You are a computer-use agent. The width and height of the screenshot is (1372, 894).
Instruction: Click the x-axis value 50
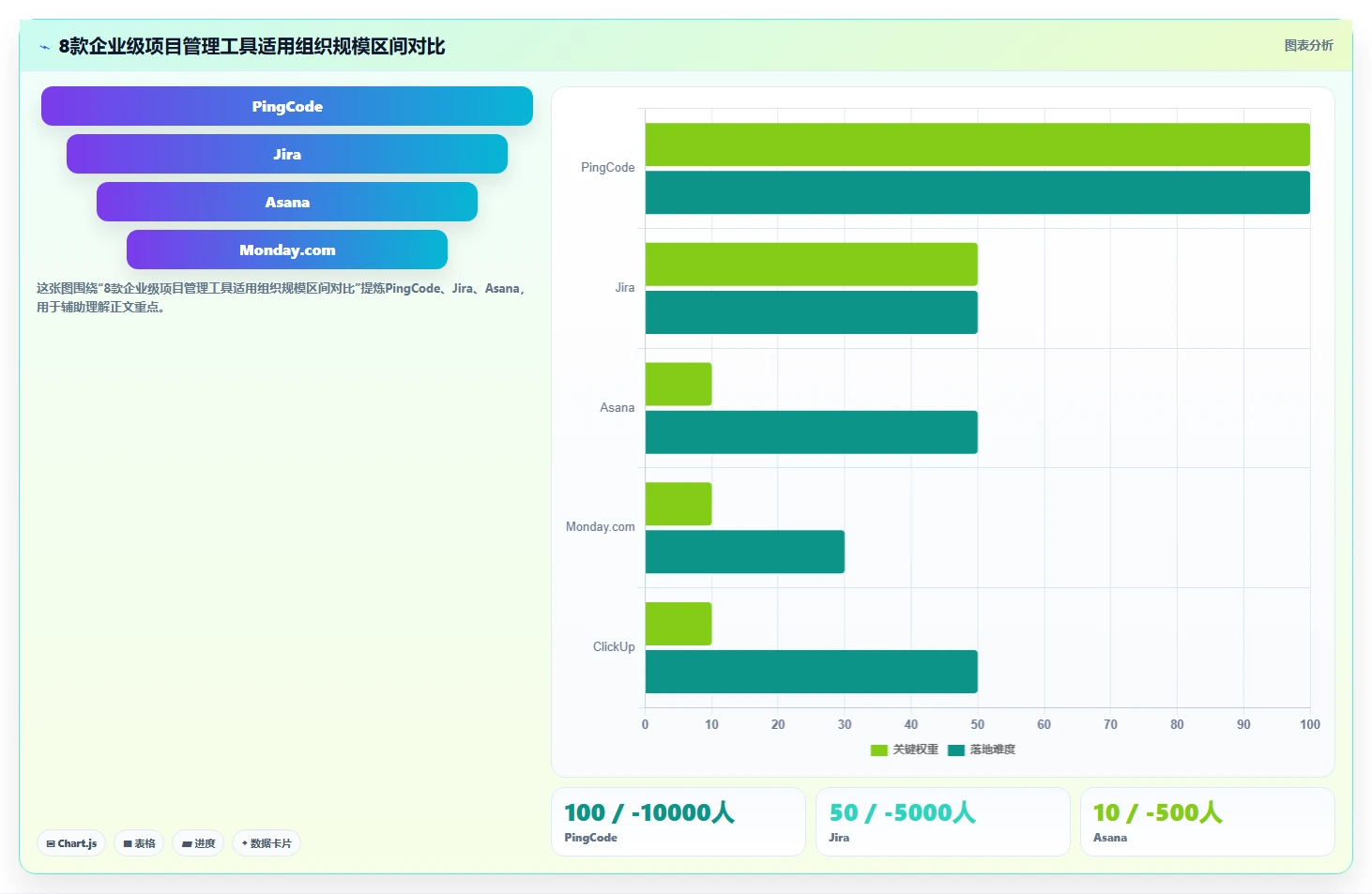pyautogui.click(x=978, y=724)
